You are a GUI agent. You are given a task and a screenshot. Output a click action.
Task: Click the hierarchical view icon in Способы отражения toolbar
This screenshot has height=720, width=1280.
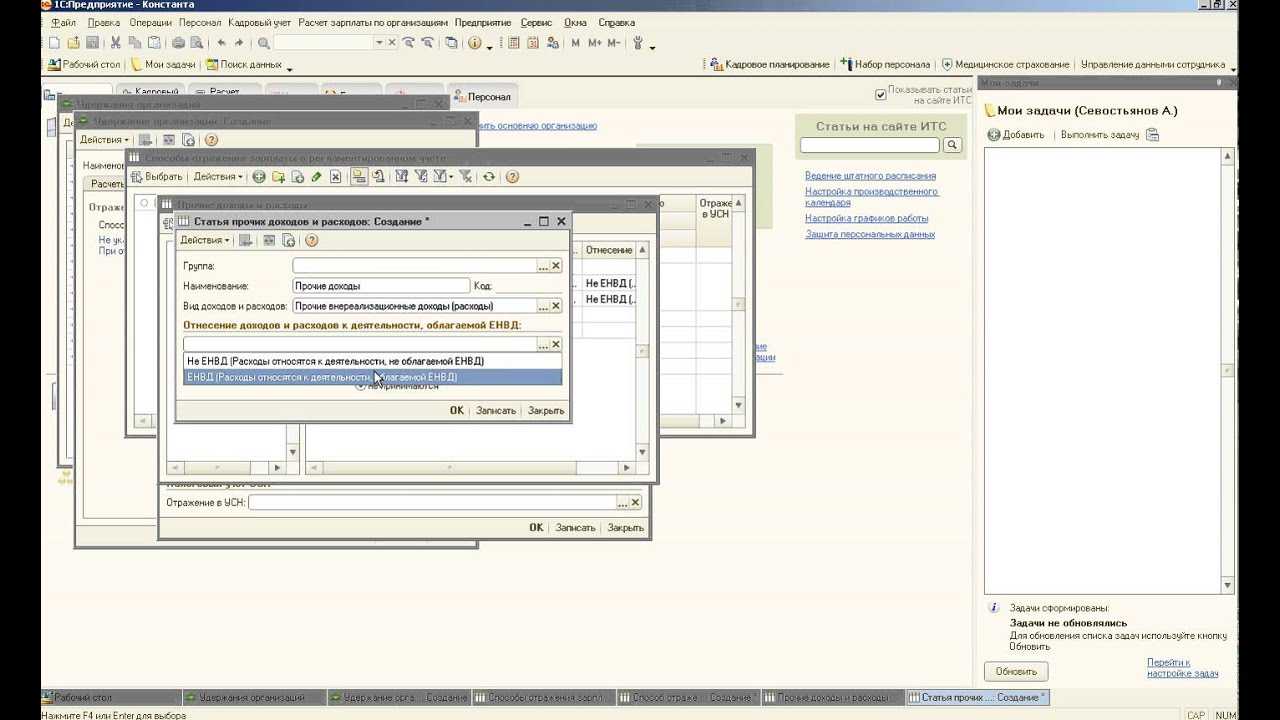(x=359, y=176)
